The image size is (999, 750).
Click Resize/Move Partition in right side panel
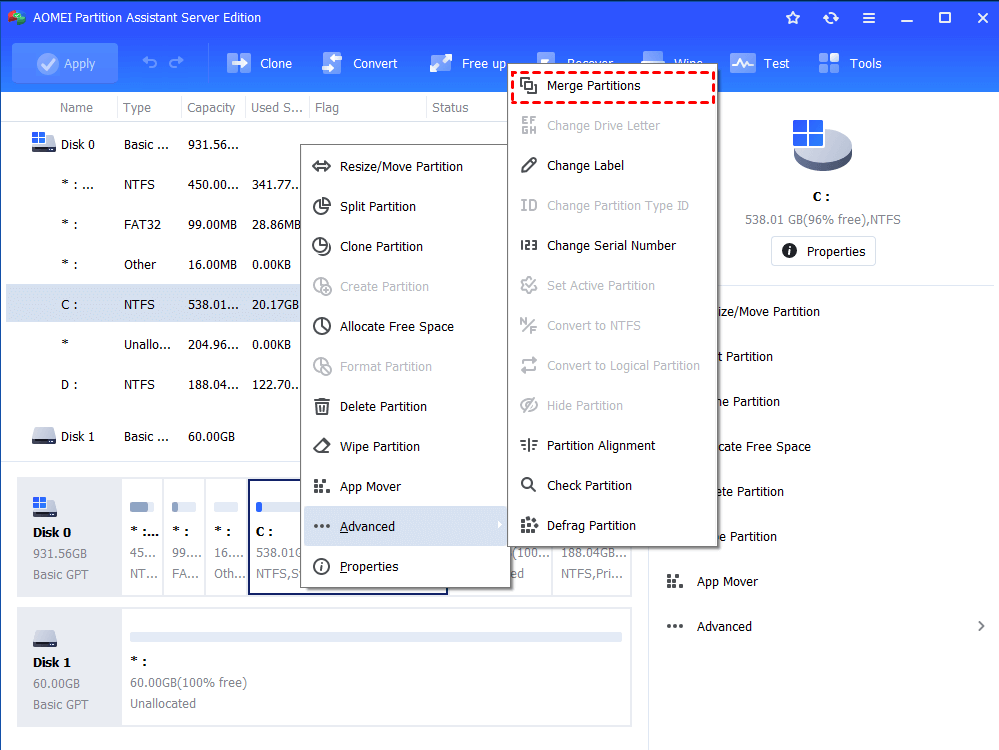(x=768, y=312)
